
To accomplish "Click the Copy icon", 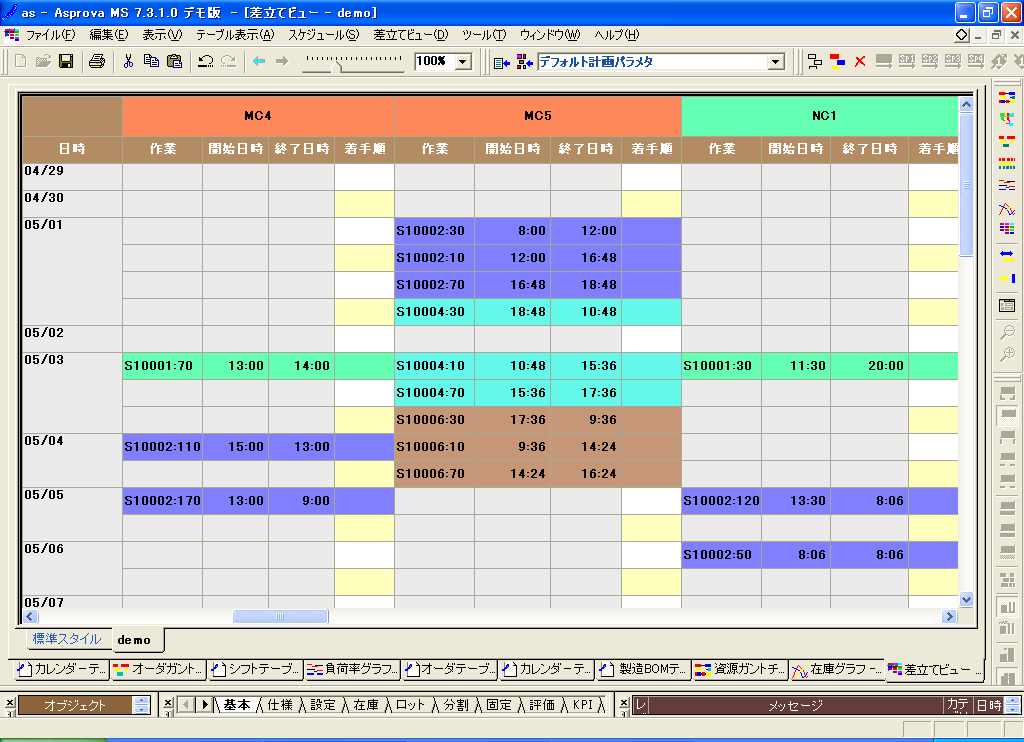I will 151,61.
